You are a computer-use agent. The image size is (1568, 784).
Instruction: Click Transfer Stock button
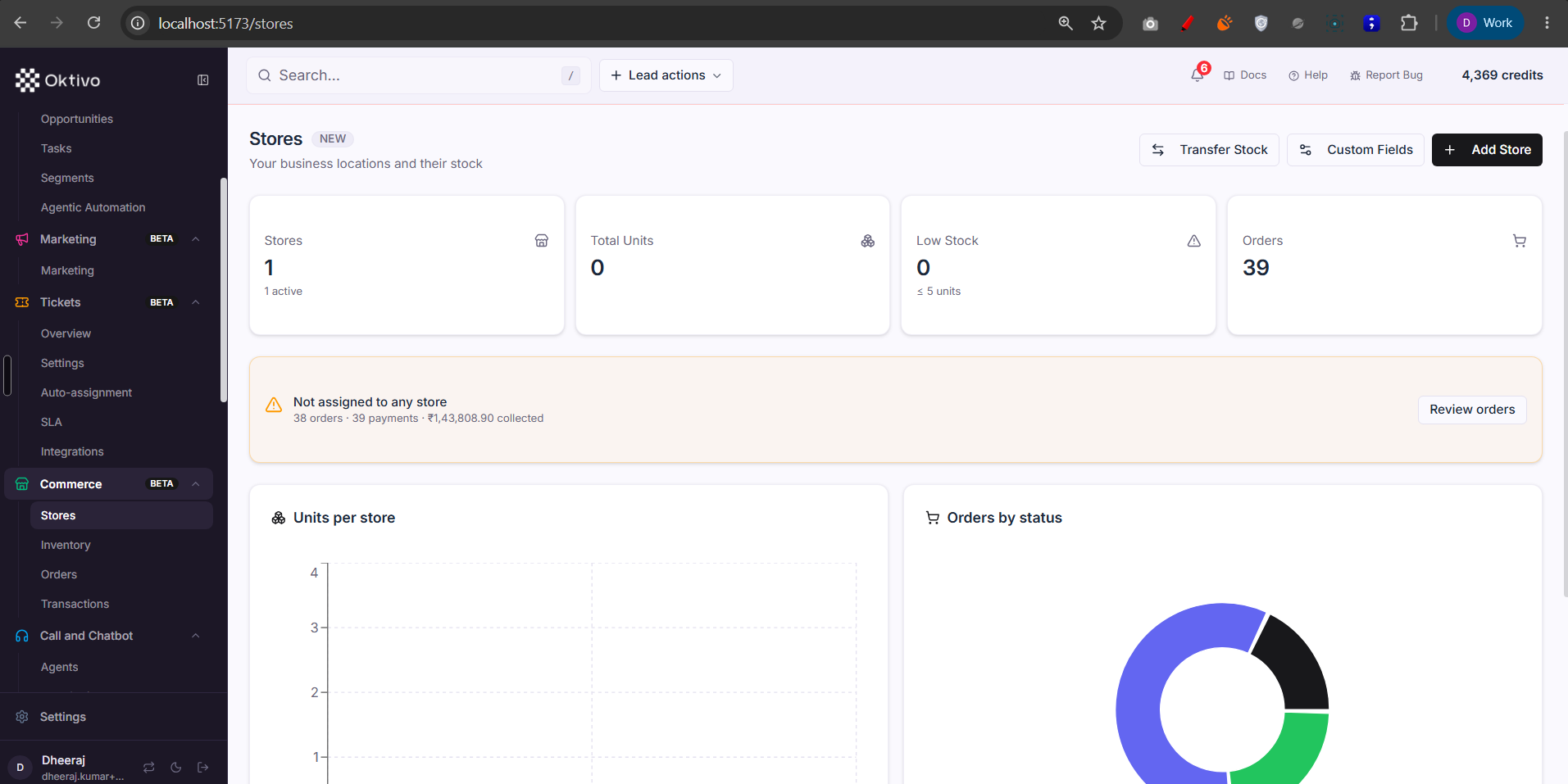click(x=1209, y=150)
